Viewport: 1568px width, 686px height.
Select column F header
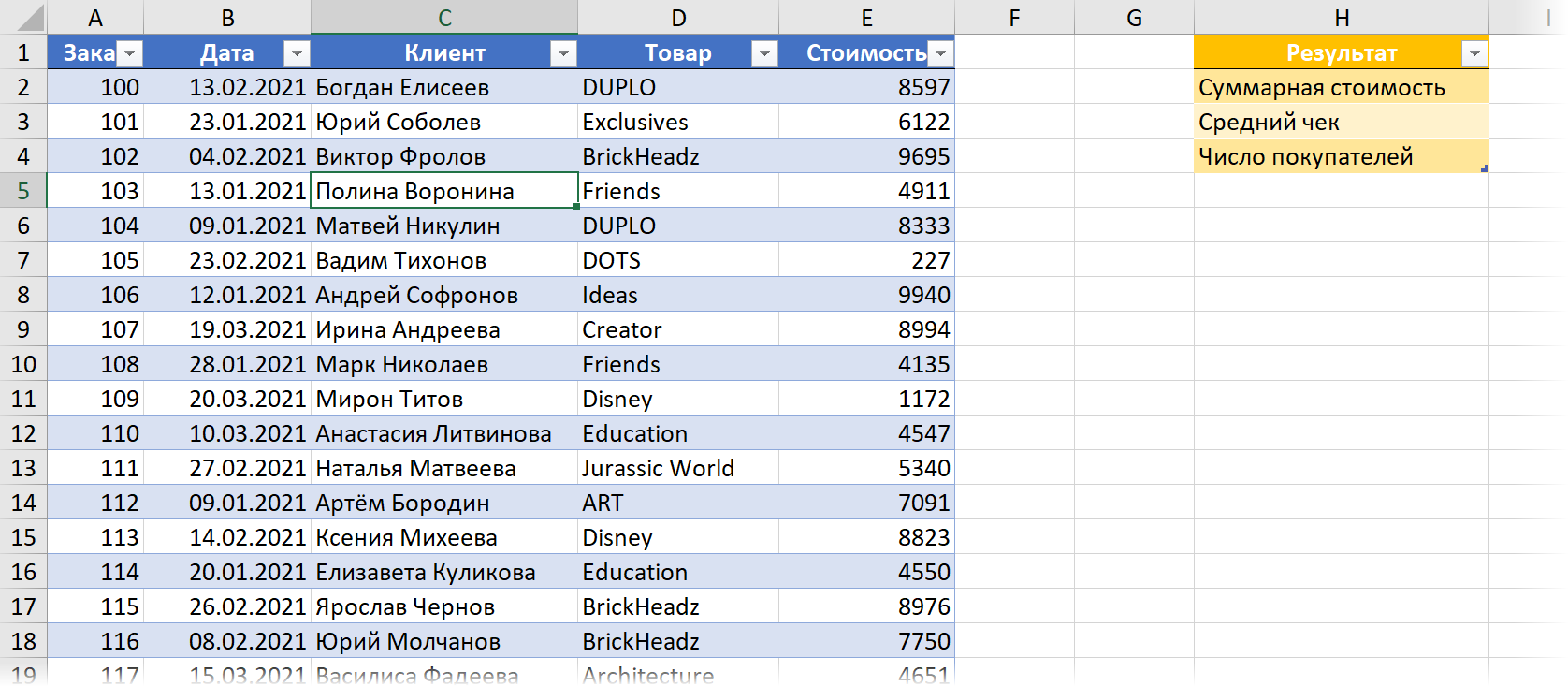click(x=1014, y=18)
